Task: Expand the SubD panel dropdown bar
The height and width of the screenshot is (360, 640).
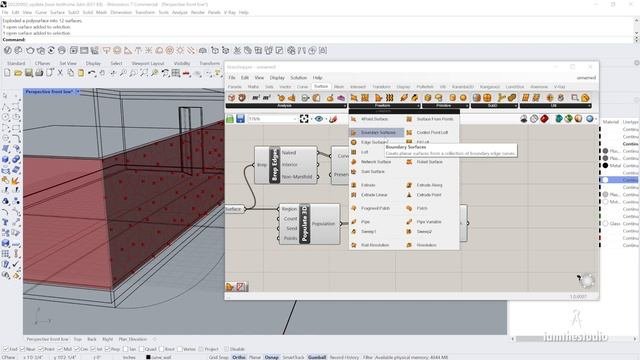Action: pyautogui.click(x=494, y=106)
